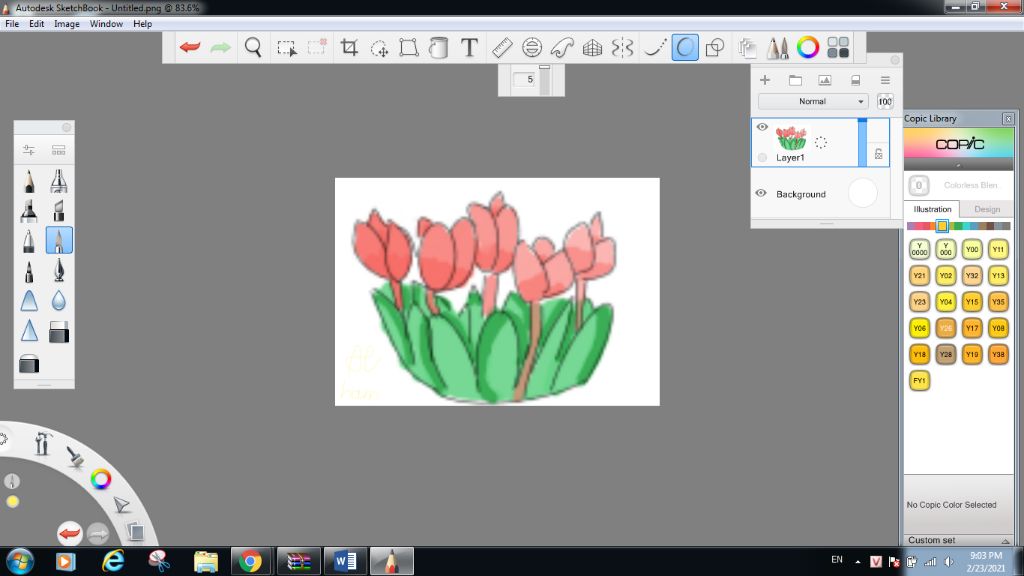Click the layer opacity 100 field
This screenshot has width=1024, height=576.
pos(885,101)
